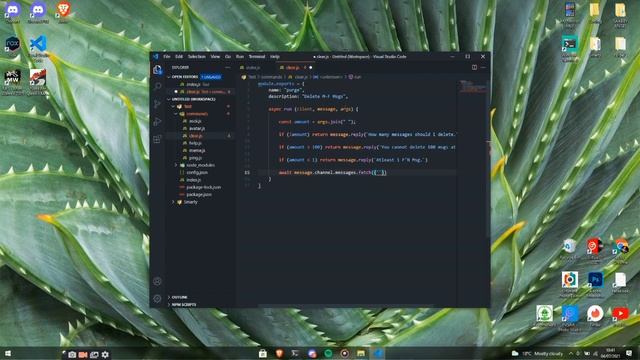Select clear.js in commands folder tree
This screenshot has width=640, height=360.
[196, 136]
